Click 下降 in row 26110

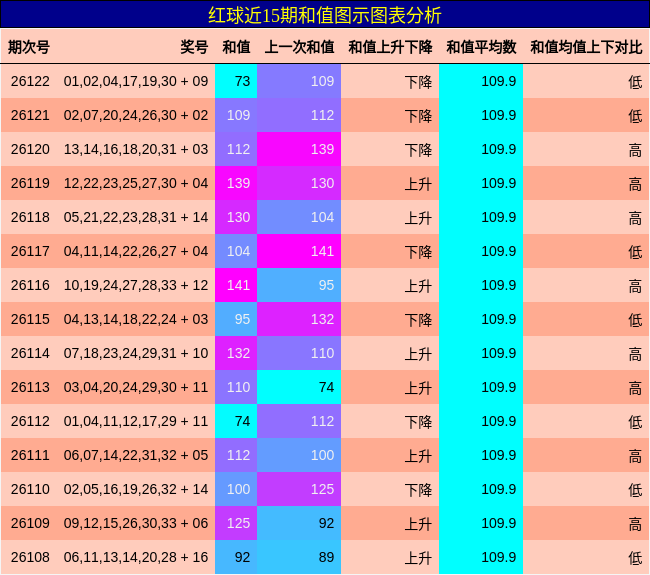click(x=418, y=490)
